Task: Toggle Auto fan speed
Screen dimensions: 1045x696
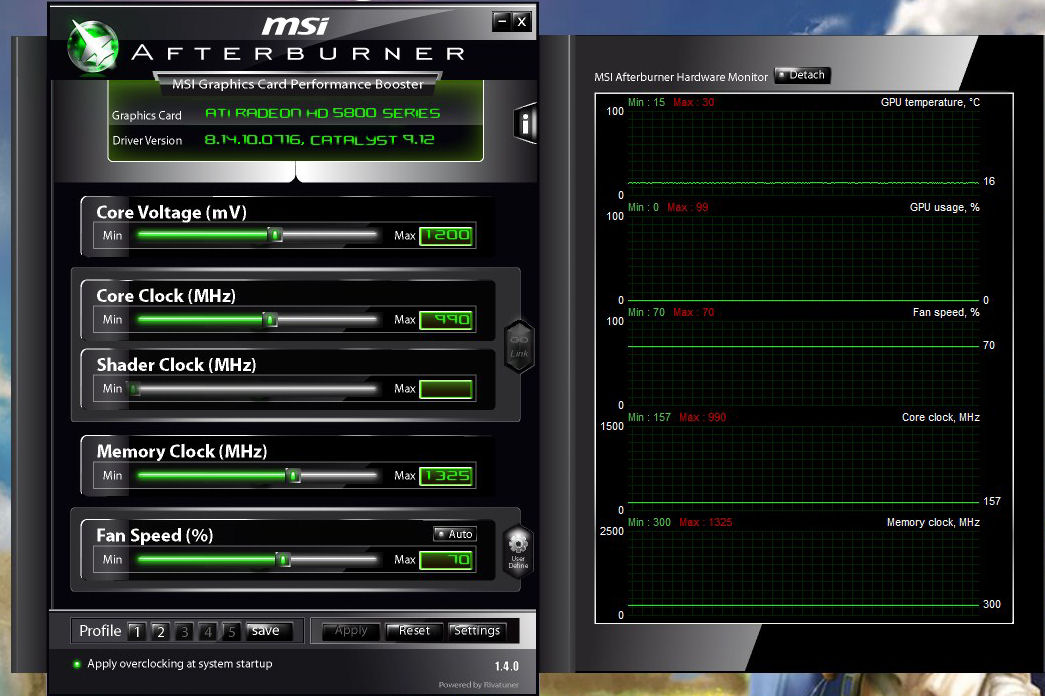Action: pyautogui.click(x=455, y=534)
